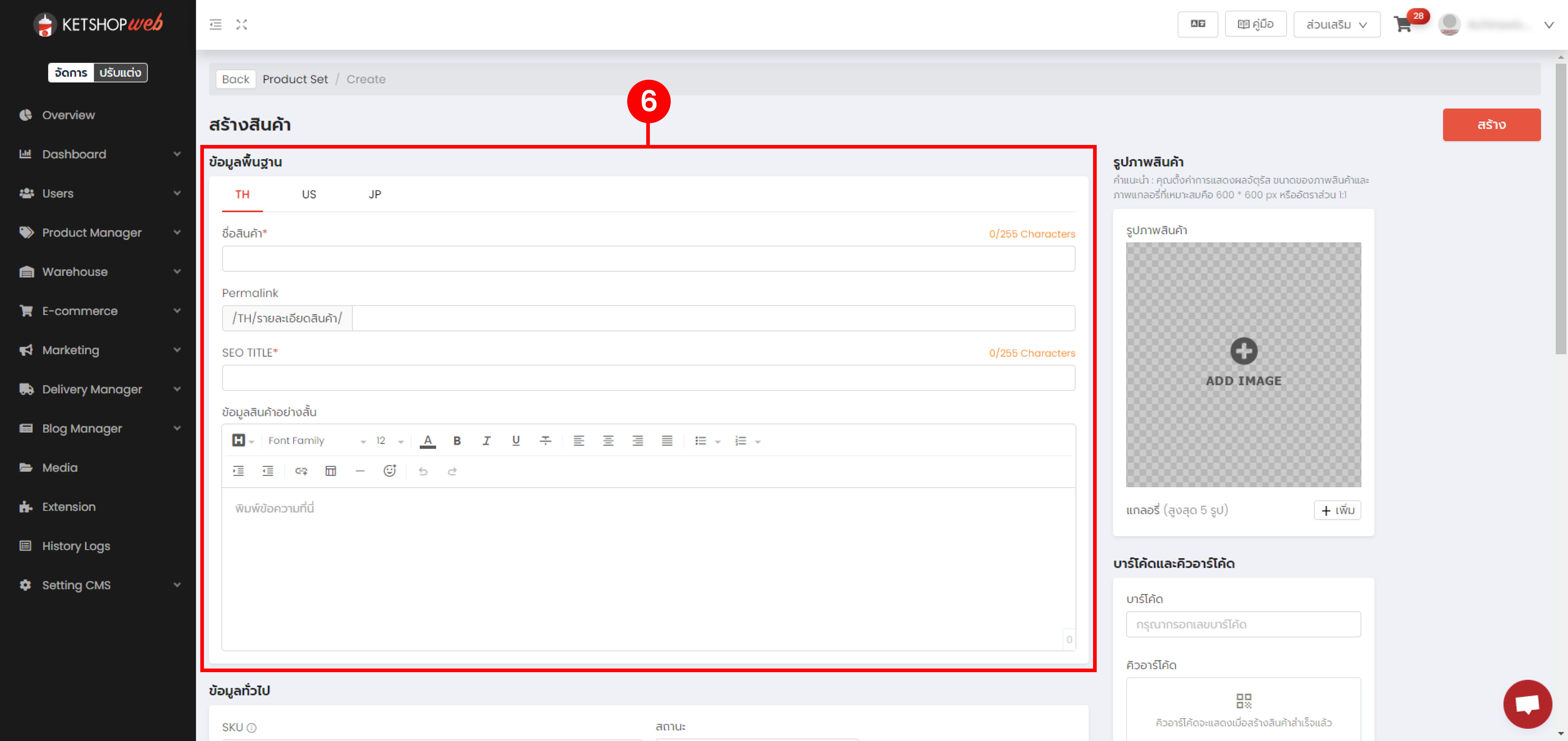The image size is (1568, 741).
Task: Collapse the sidebar menu icon
Action: click(215, 24)
